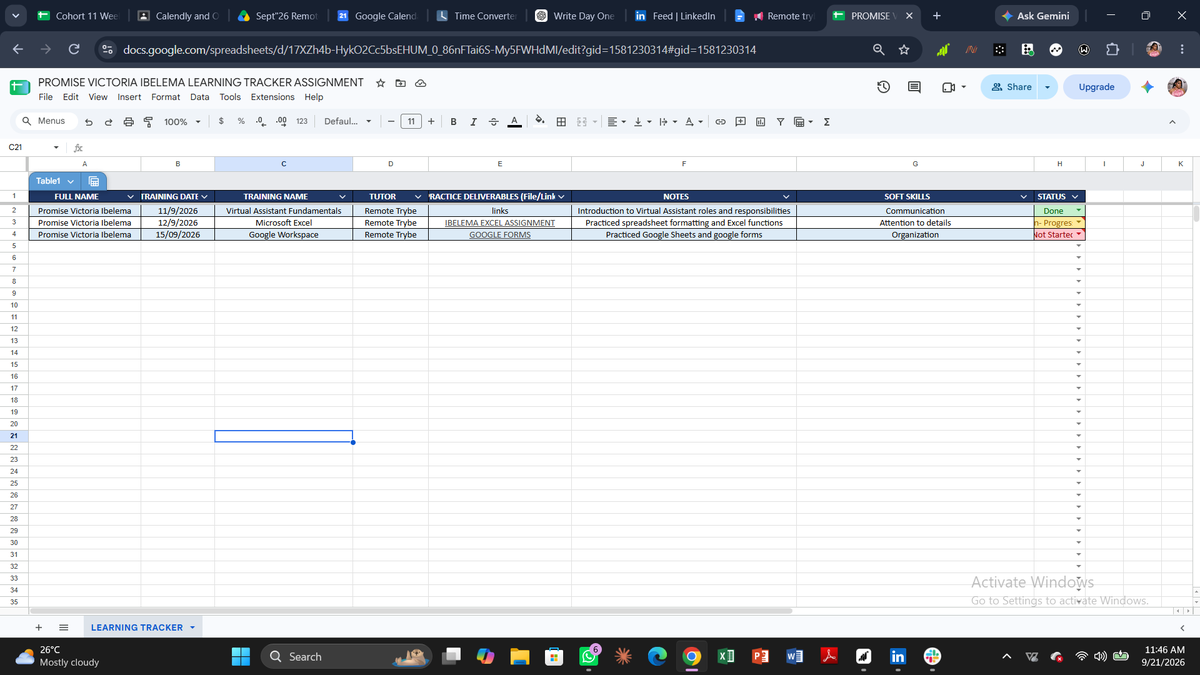Open the Functions sigma menu
This screenshot has height=675, width=1200.
click(x=828, y=121)
